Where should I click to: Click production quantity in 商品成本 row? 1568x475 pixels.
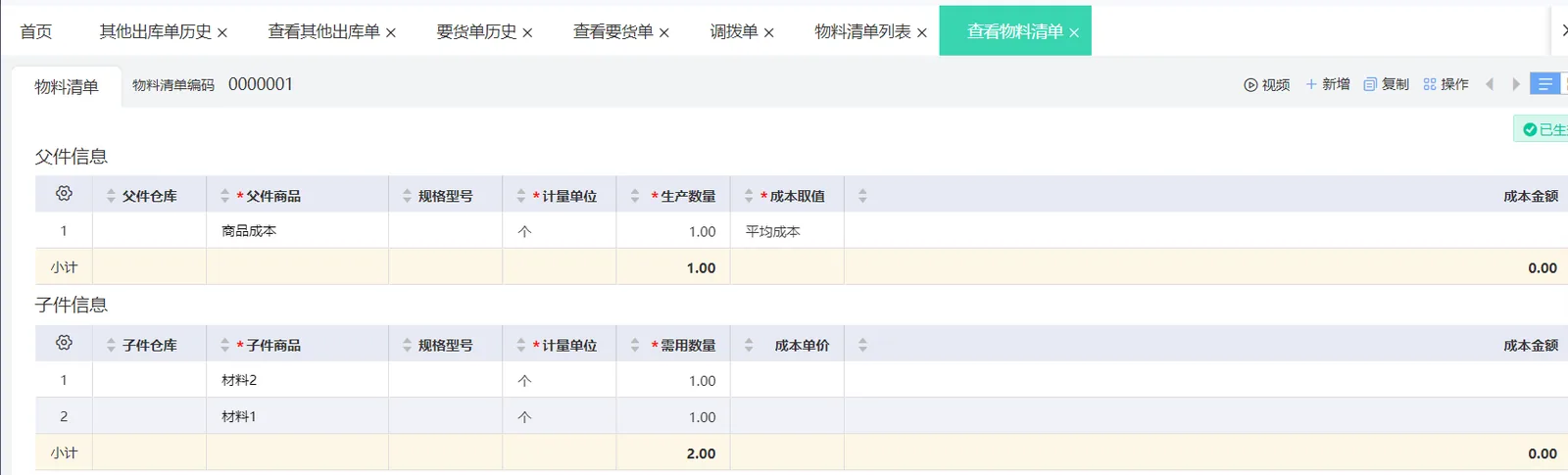click(673, 231)
